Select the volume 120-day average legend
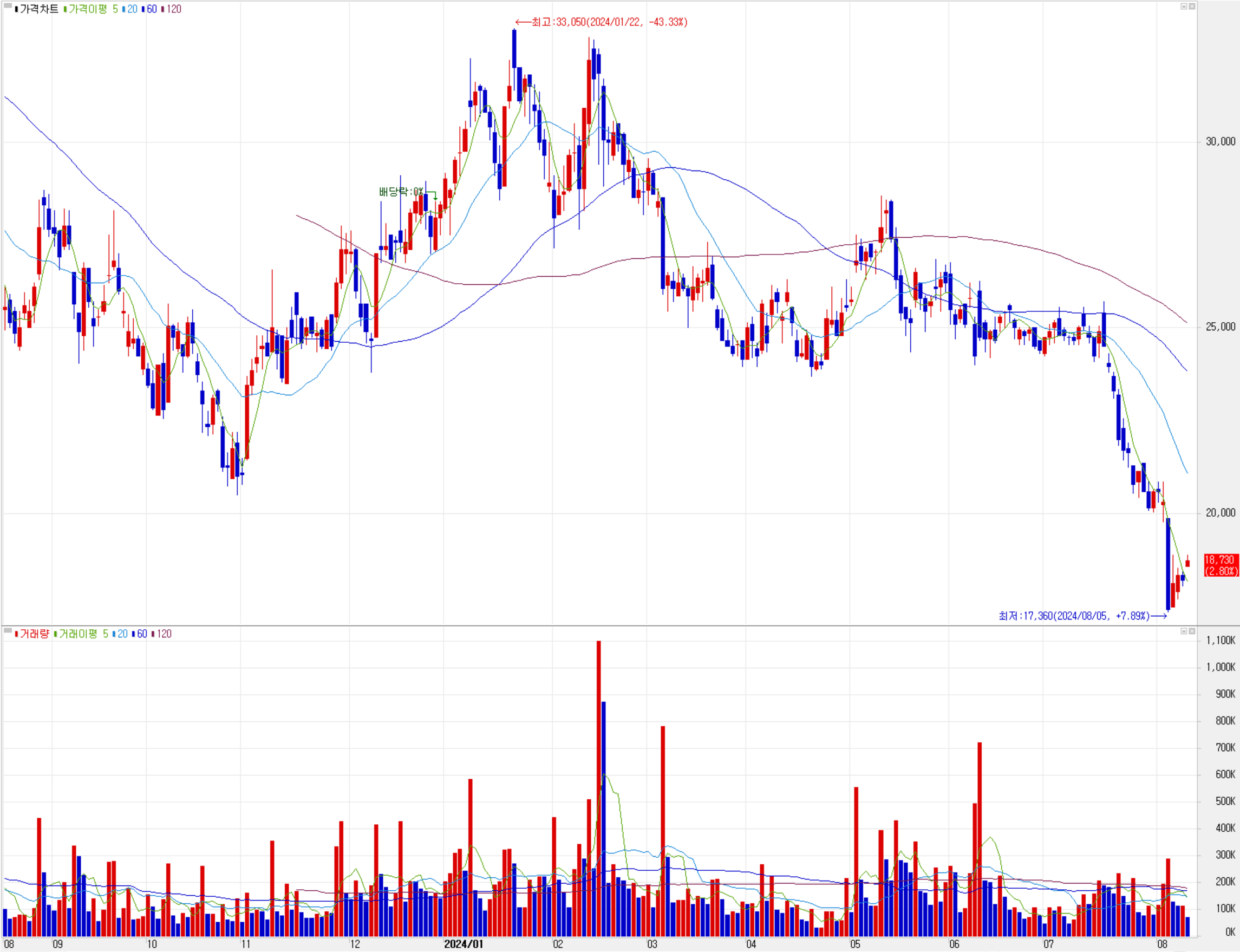The width and height of the screenshot is (1240, 952). (163, 634)
